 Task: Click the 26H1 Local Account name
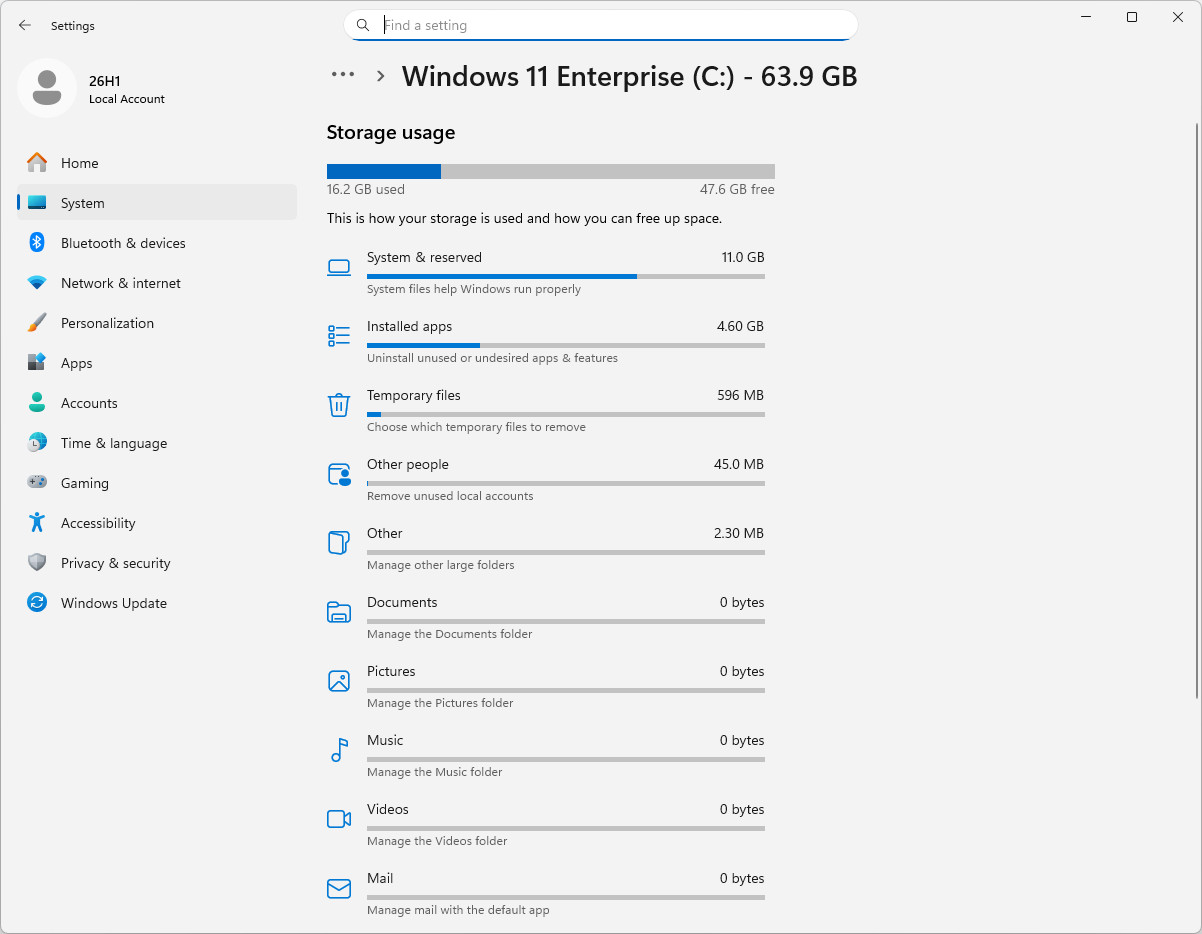click(x=127, y=89)
